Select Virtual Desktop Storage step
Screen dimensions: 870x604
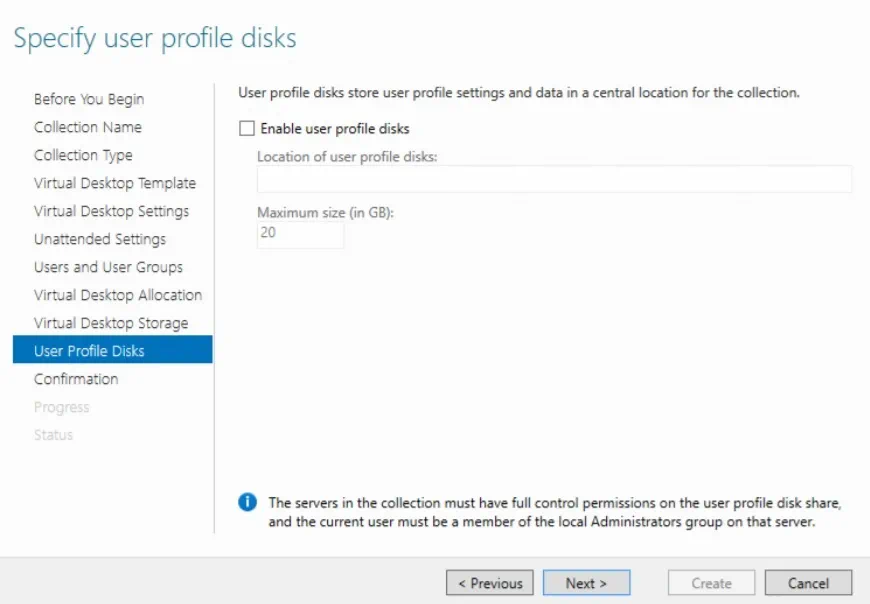tap(111, 323)
